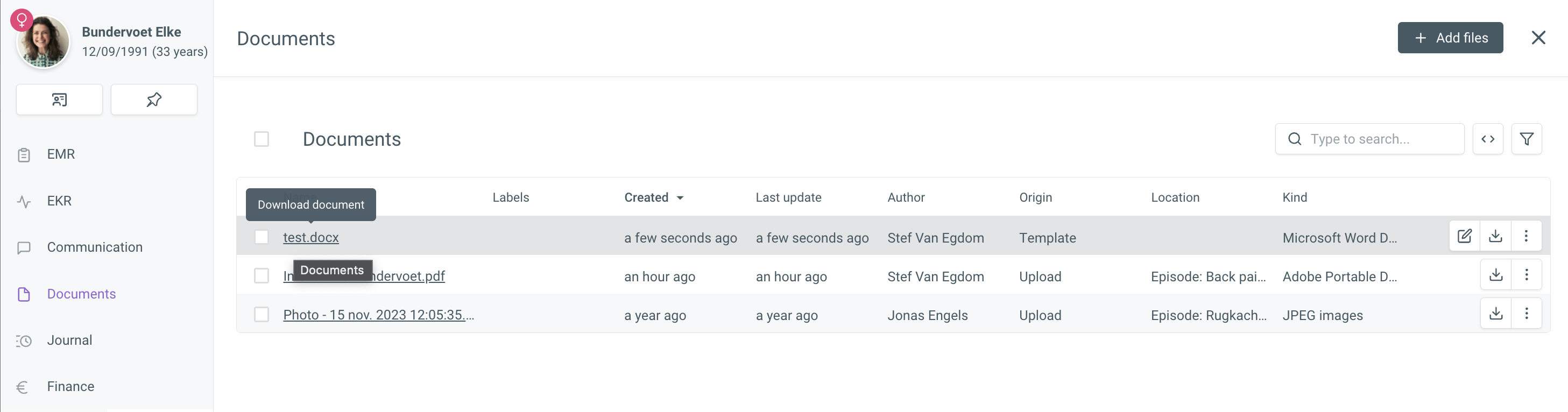This screenshot has width=1568, height=412.
Task: Click the pin icon button
Action: (154, 100)
